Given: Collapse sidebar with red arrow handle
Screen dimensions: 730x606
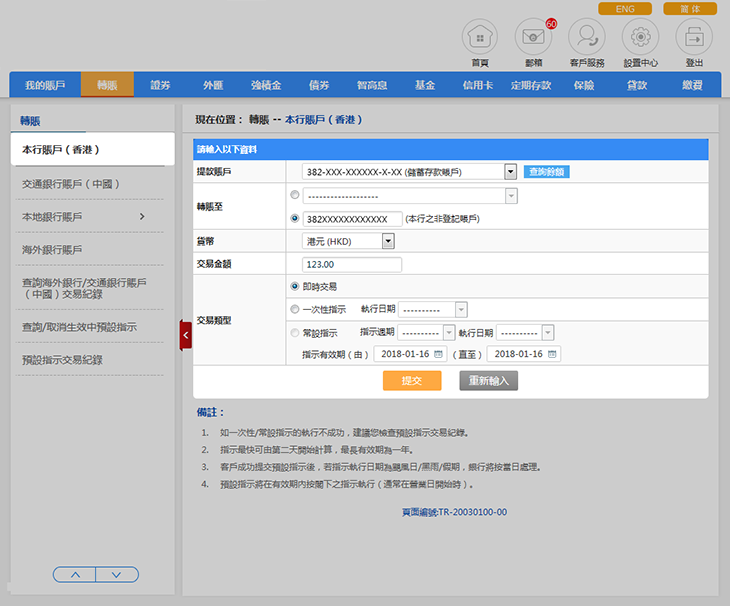Looking at the screenshot, I should pos(185,335).
